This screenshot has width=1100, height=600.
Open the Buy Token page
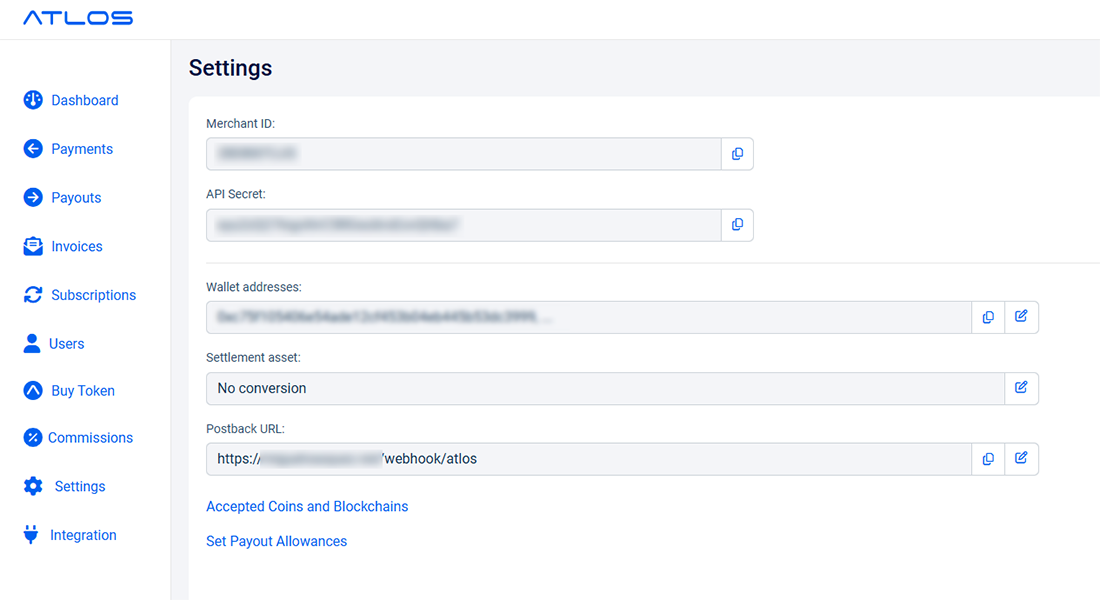click(82, 391)
